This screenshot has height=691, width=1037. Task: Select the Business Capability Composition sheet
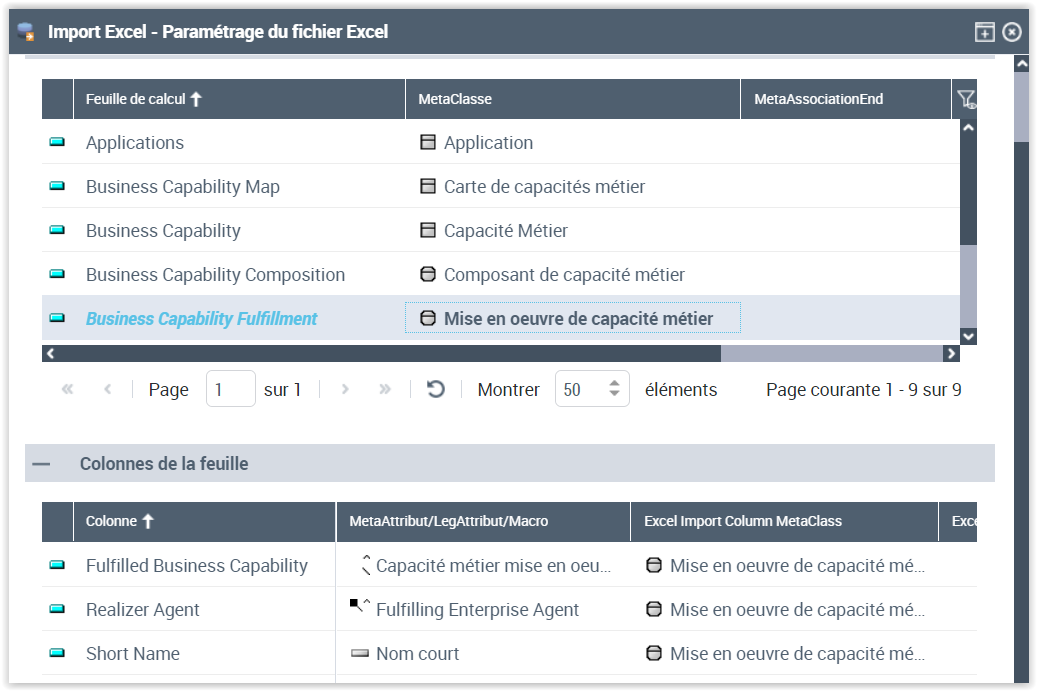[x=215, y=274]
